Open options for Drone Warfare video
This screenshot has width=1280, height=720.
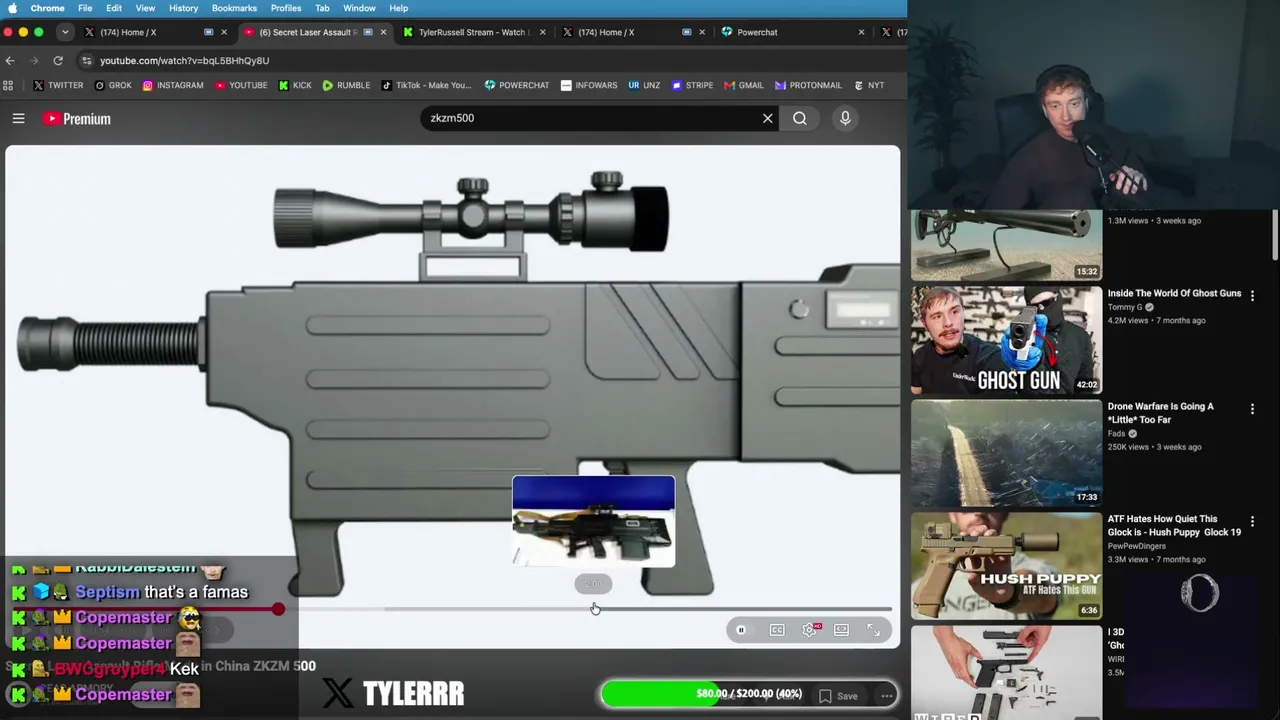point(1252,409)
